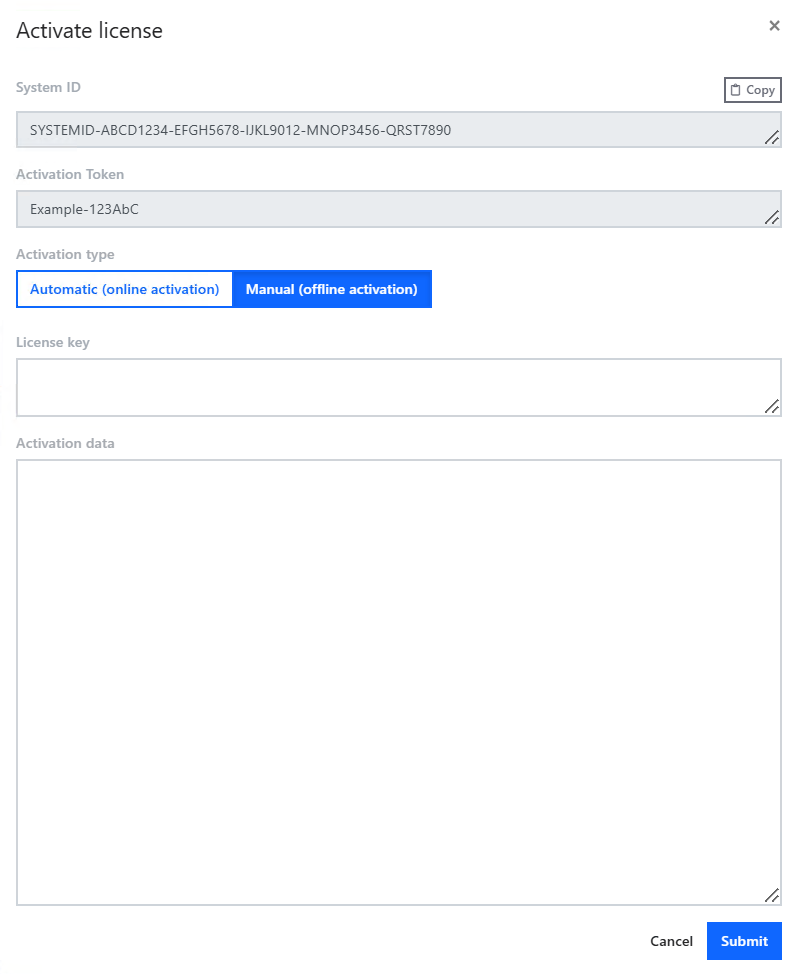Close the Activate license dialog
Screen dimensions: 795x974
(774, 25)
